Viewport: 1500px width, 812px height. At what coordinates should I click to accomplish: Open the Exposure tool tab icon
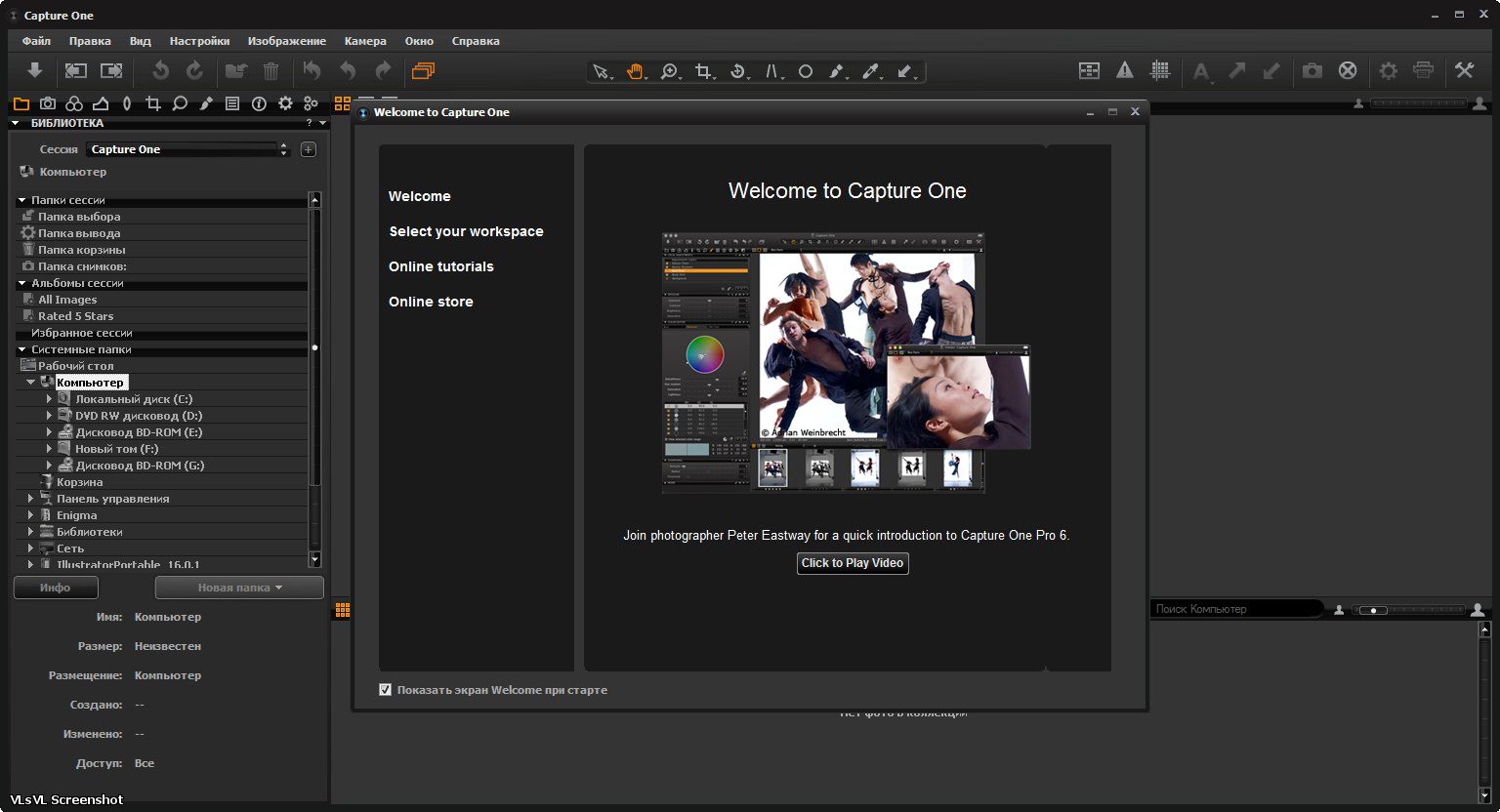[101, 103]
